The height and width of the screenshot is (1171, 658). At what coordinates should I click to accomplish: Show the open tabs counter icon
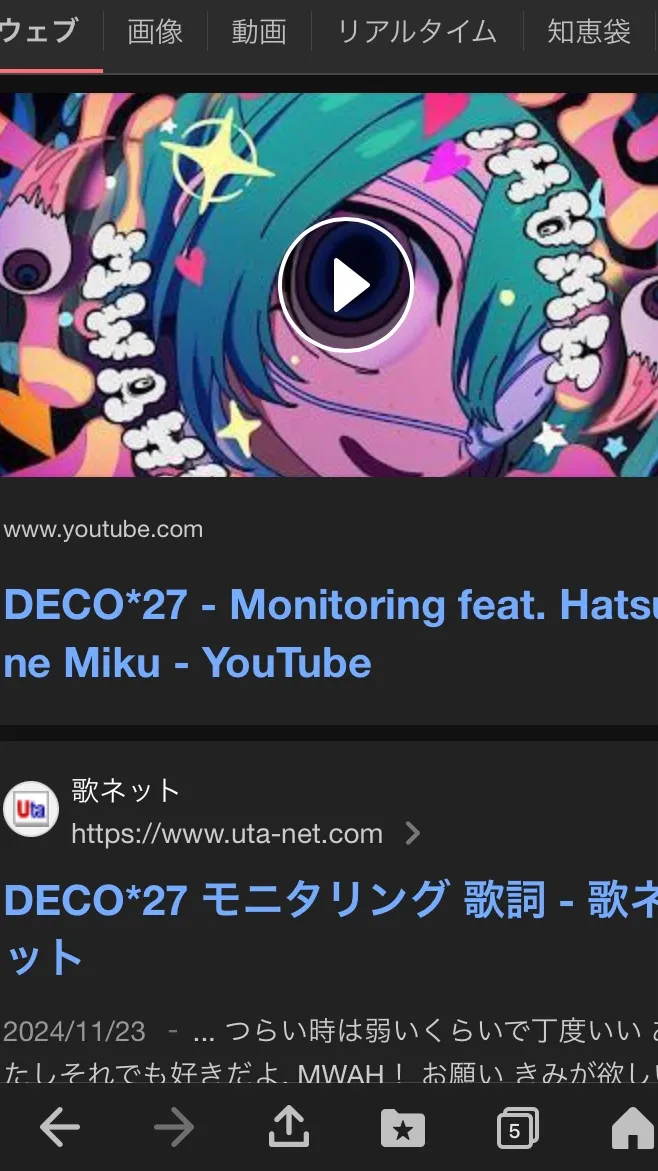coord(518,1128)
